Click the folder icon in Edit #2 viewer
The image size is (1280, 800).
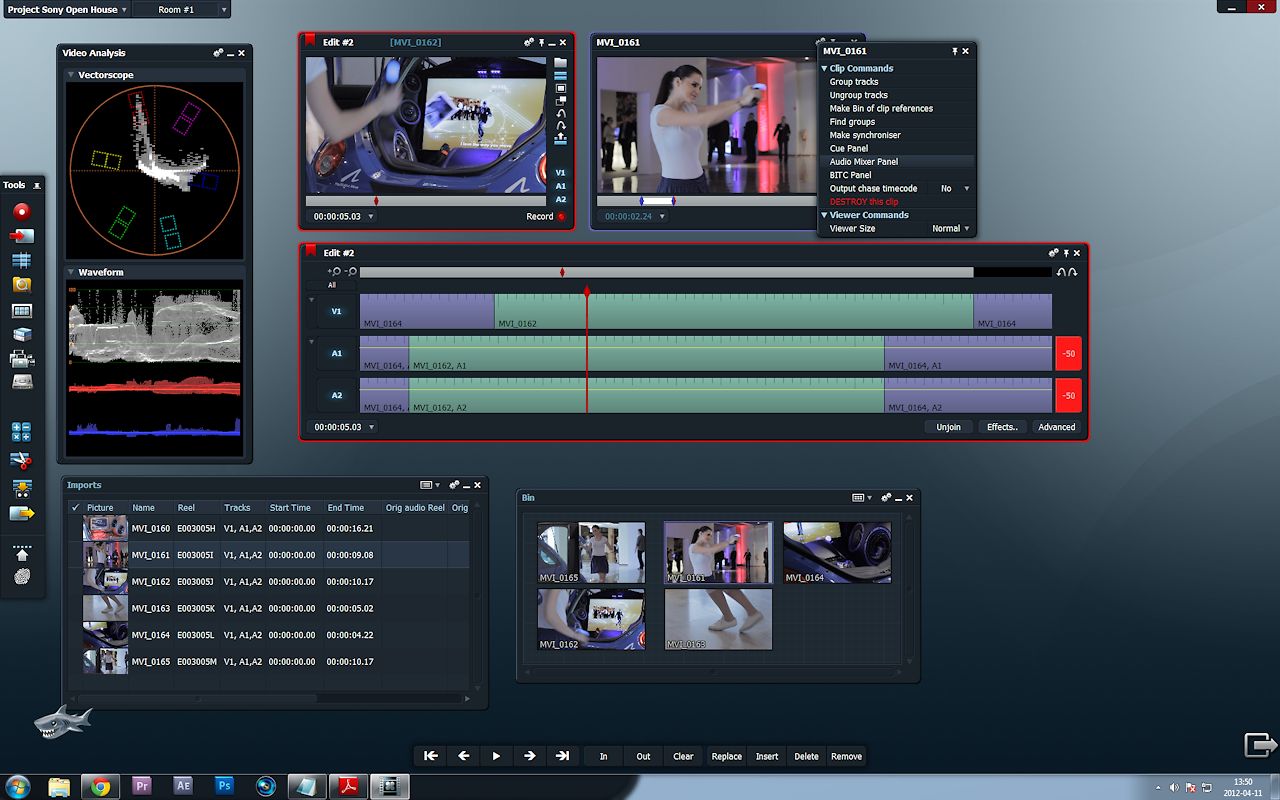pos(561,63)
